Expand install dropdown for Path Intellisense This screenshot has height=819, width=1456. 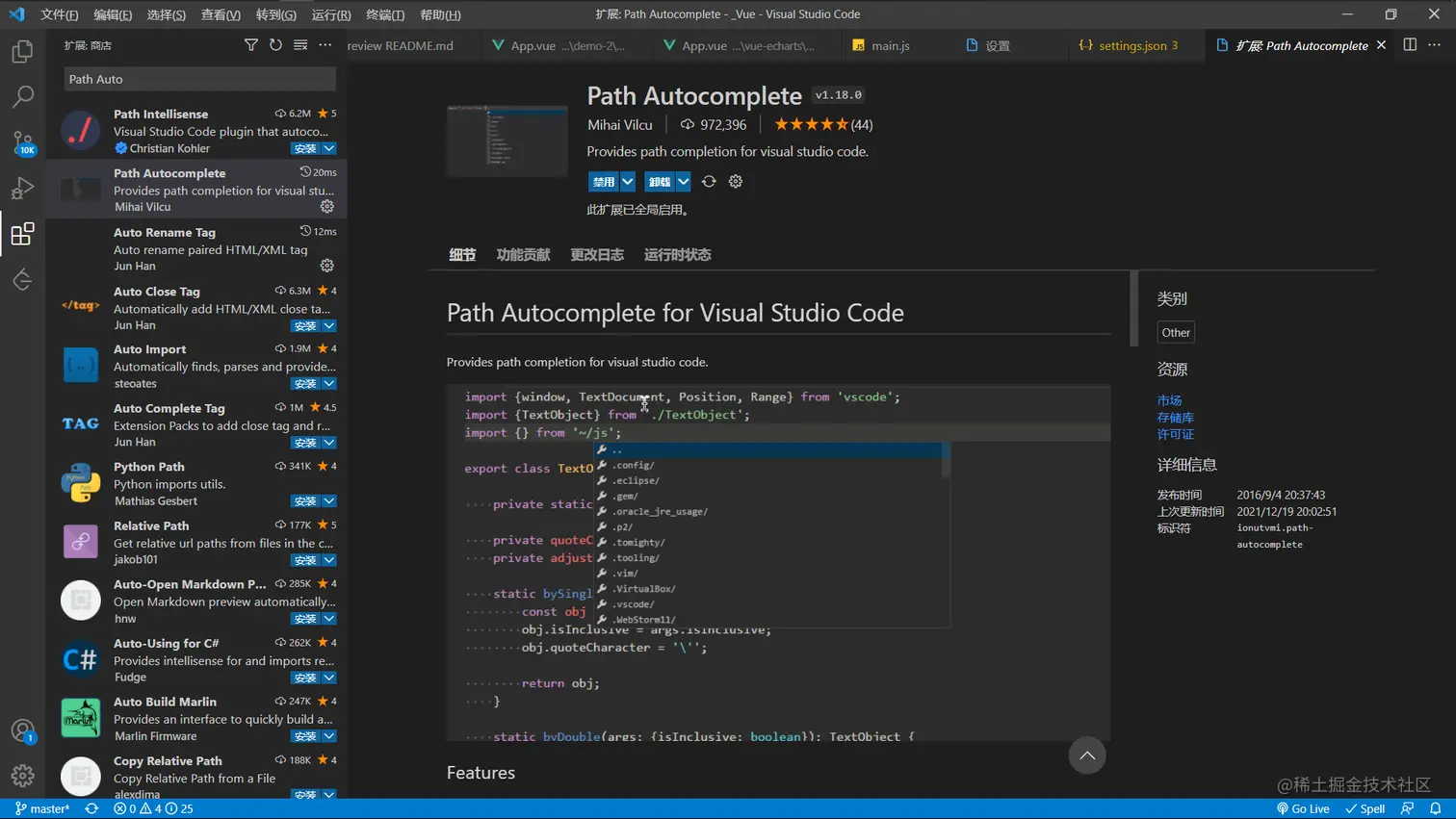click(x=329, y=148)
